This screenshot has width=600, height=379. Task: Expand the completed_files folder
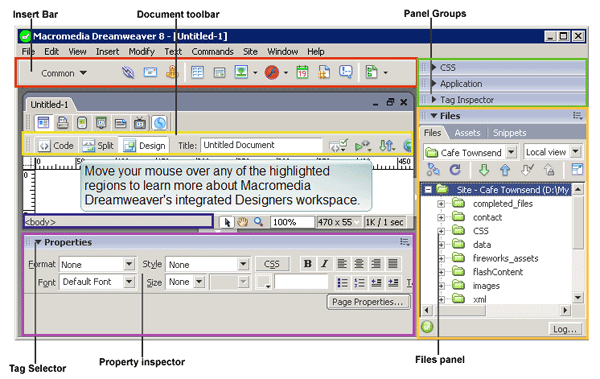(441, 204)
